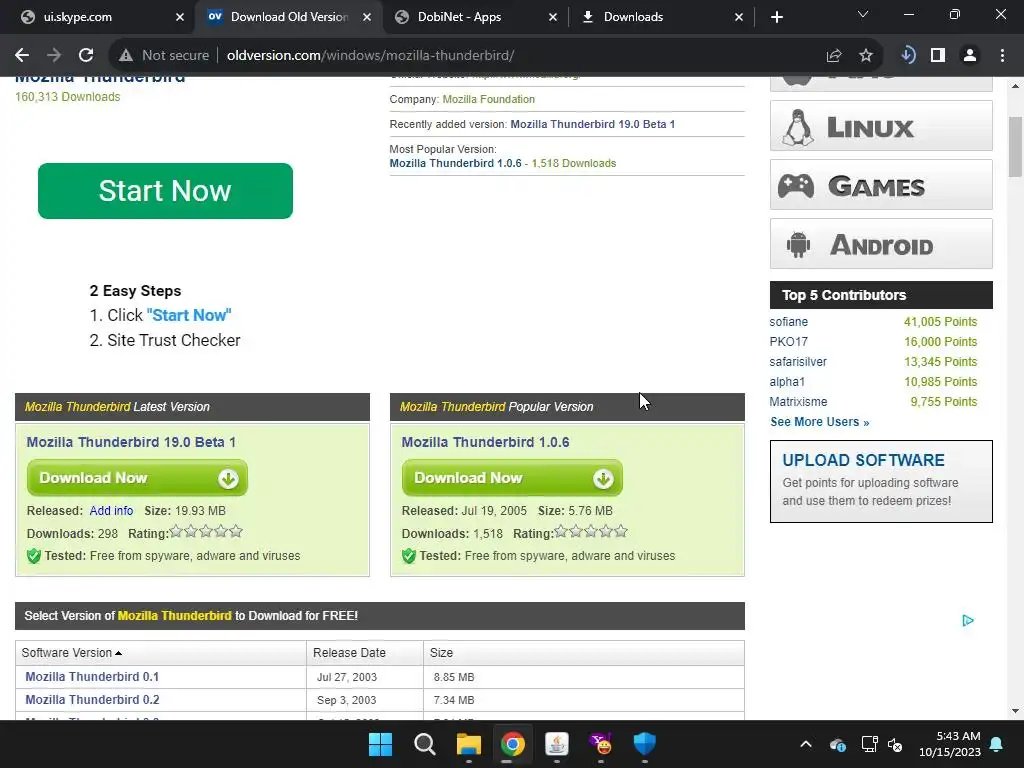This screenshot has width=1024, height=768.
Task: Close the DobiNet - Apps tab
Action: (x=552, y=17)
